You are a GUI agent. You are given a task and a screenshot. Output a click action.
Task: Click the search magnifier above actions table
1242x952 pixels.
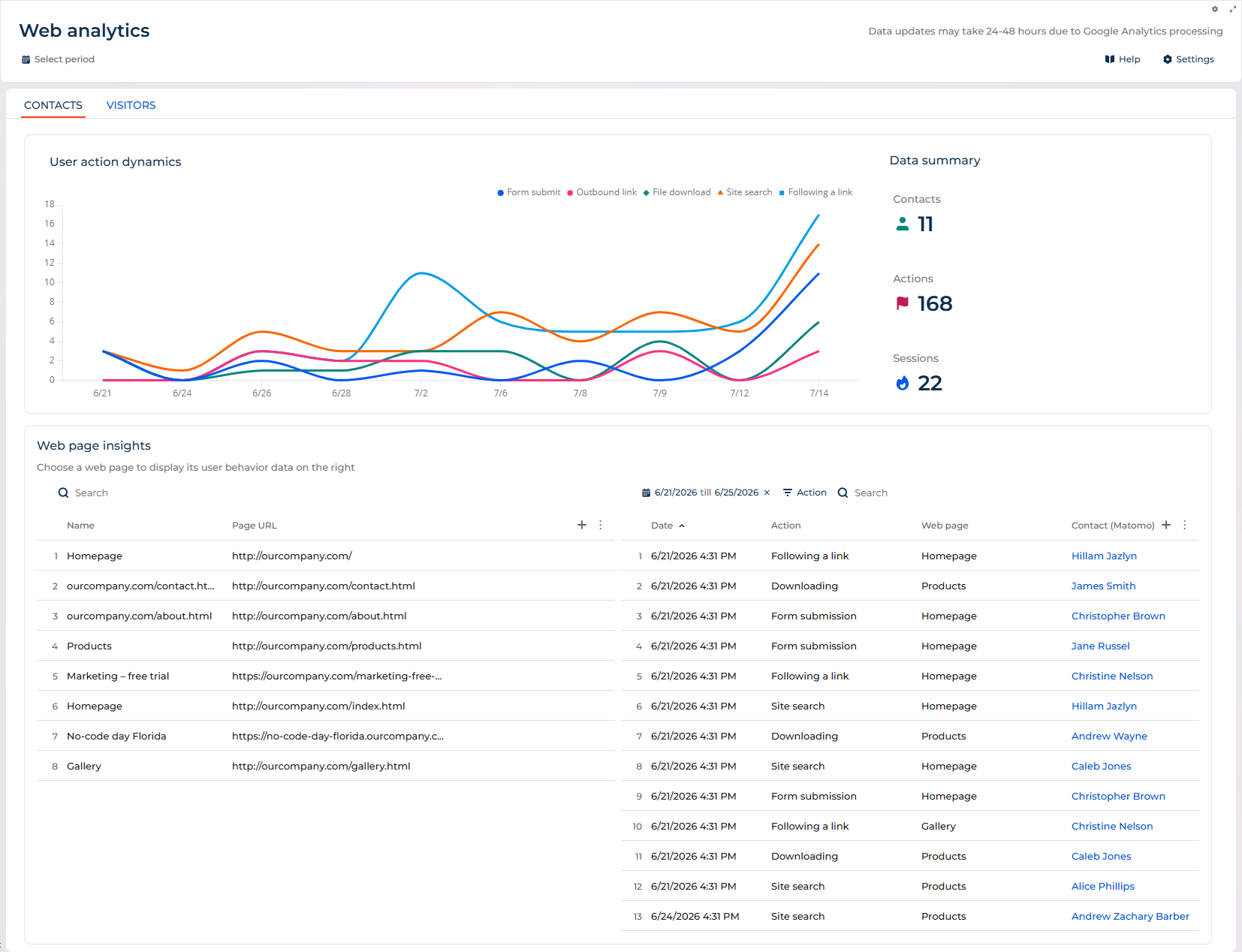coord(843,493)
